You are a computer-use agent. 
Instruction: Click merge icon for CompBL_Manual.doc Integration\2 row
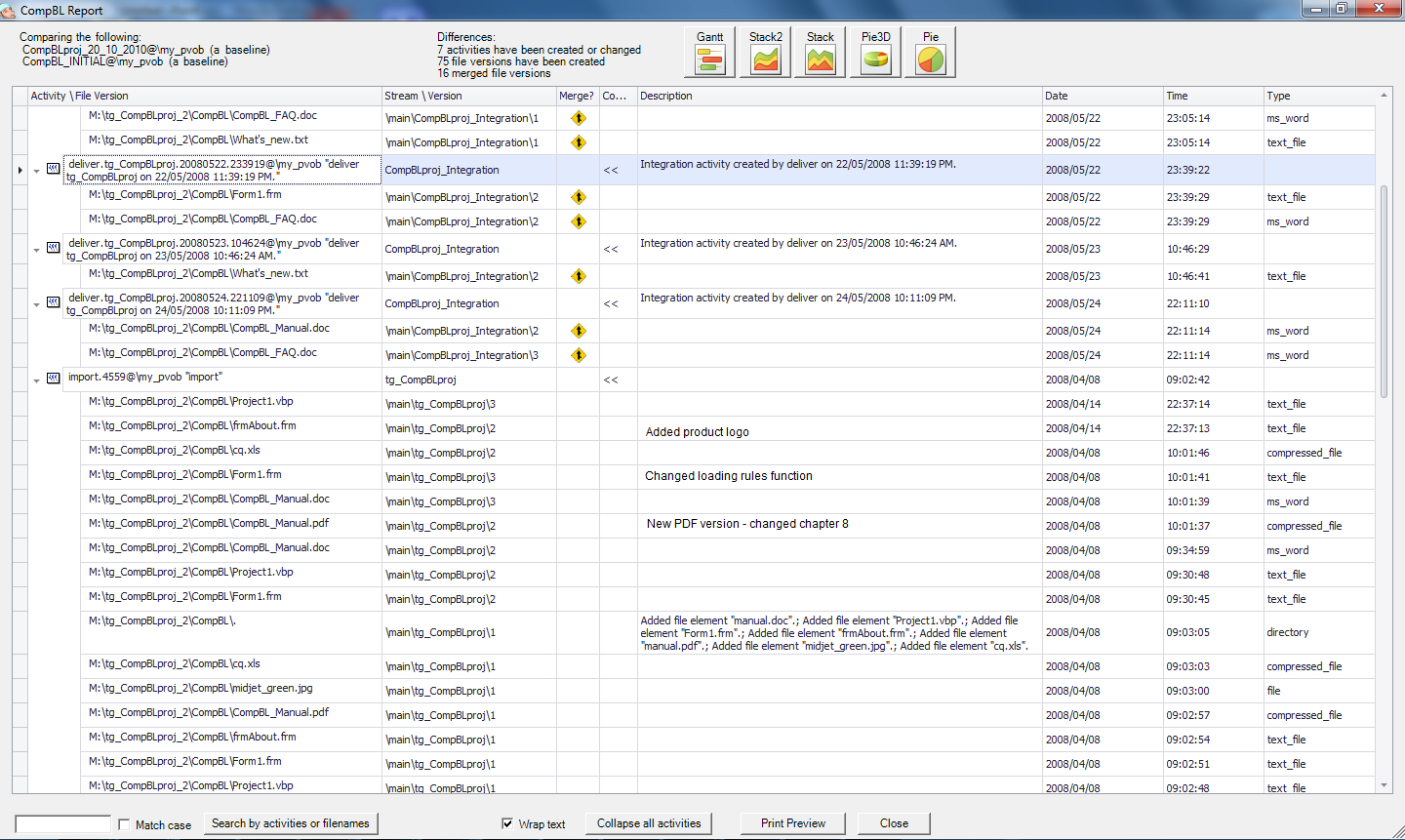[x=579, y=331]
